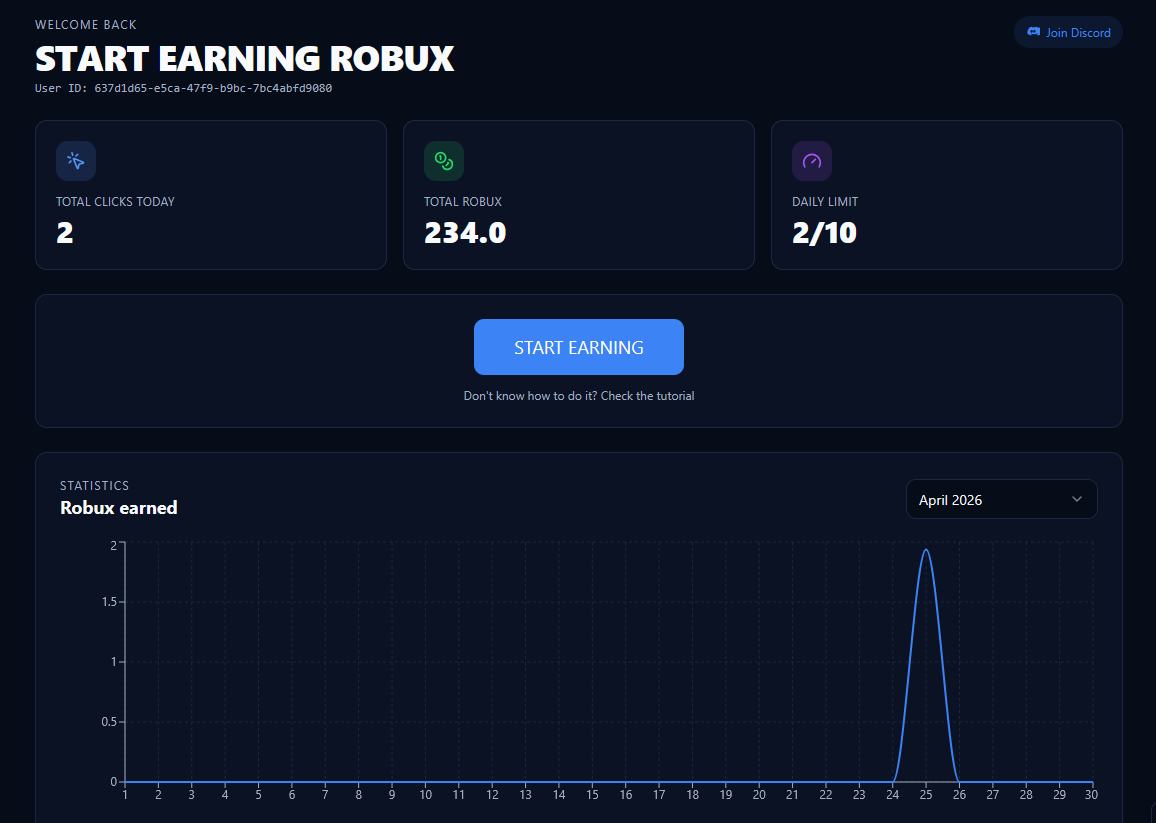
Task: Open the April 2026 month dropdown
Action: click(x=1000, y=499)
